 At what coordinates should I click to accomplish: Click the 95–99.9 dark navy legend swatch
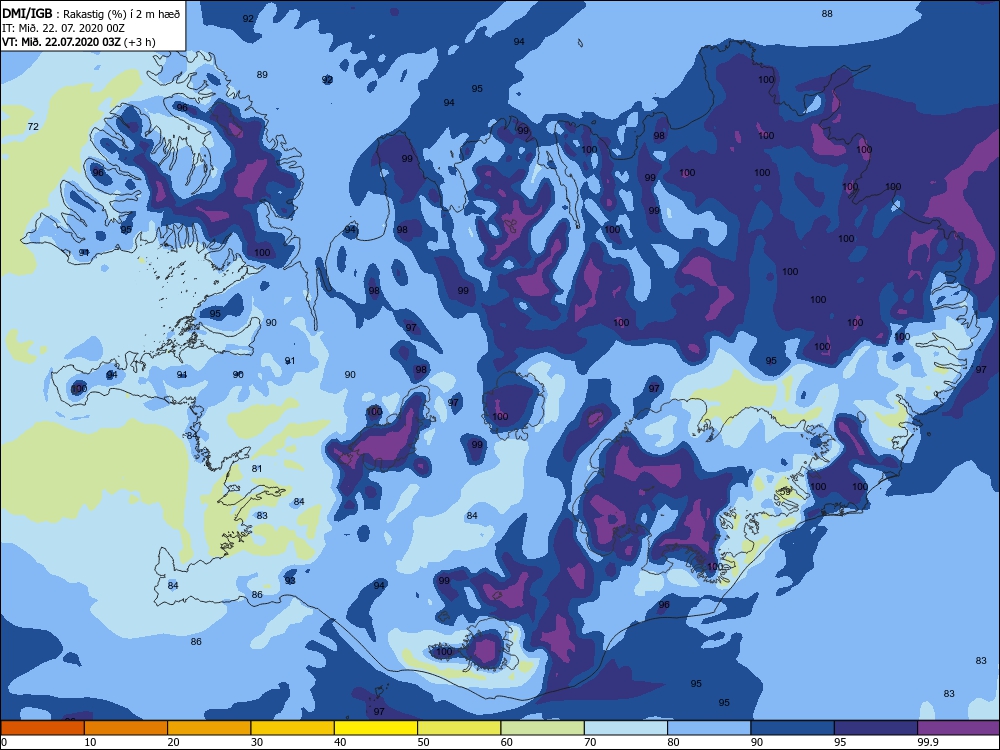click(876, 728)
